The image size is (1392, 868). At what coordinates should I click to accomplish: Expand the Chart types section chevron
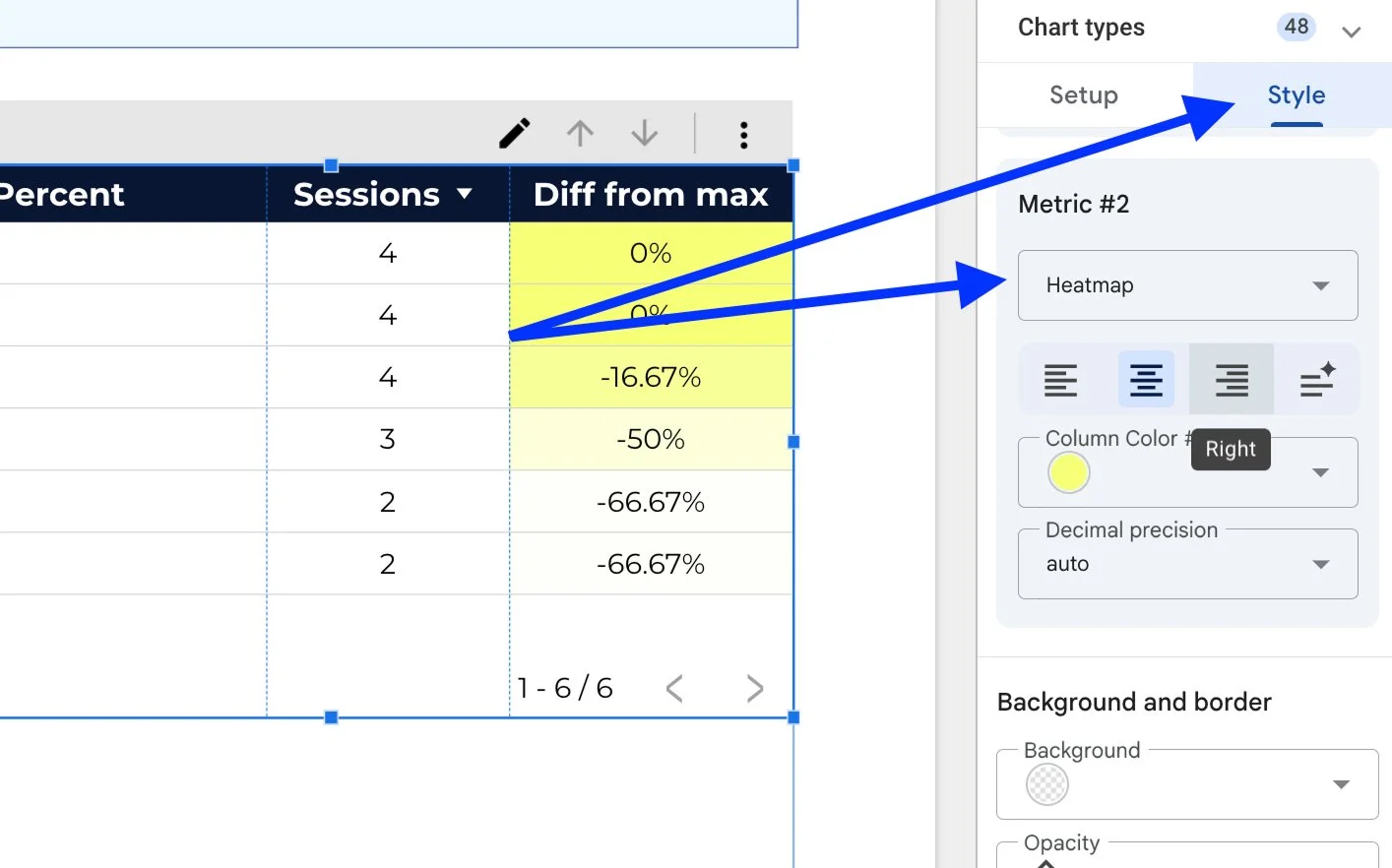tap(1352, 31)
